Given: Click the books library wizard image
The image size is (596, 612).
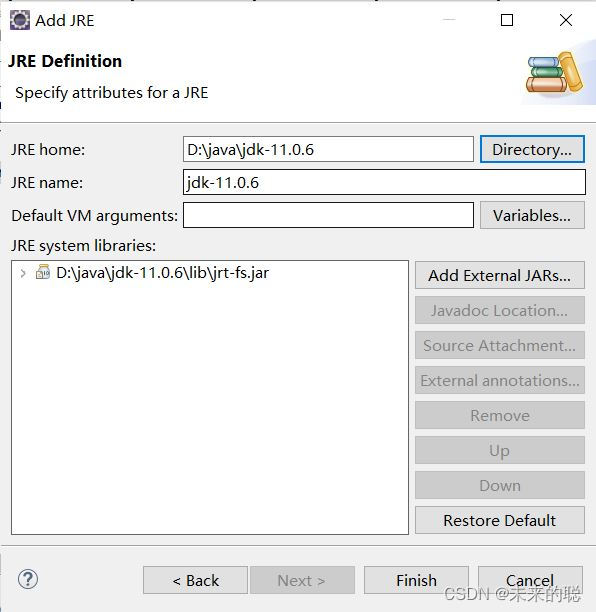Looking at the screenshot, I should click(x=554, y=73).
